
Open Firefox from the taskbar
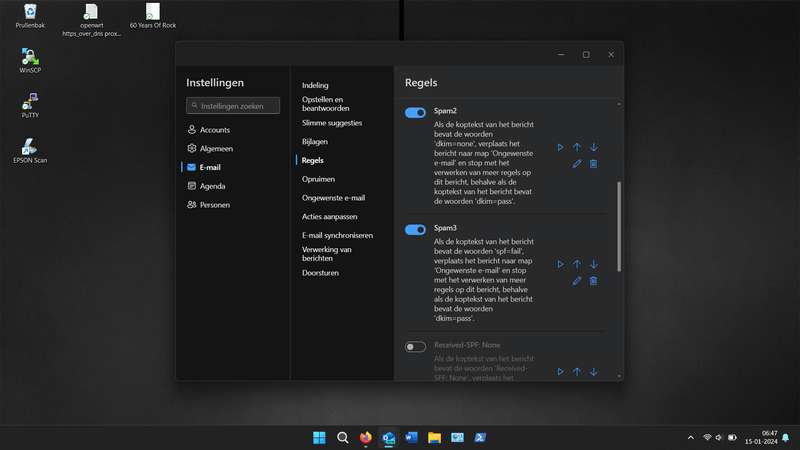[x=365, y=438]
